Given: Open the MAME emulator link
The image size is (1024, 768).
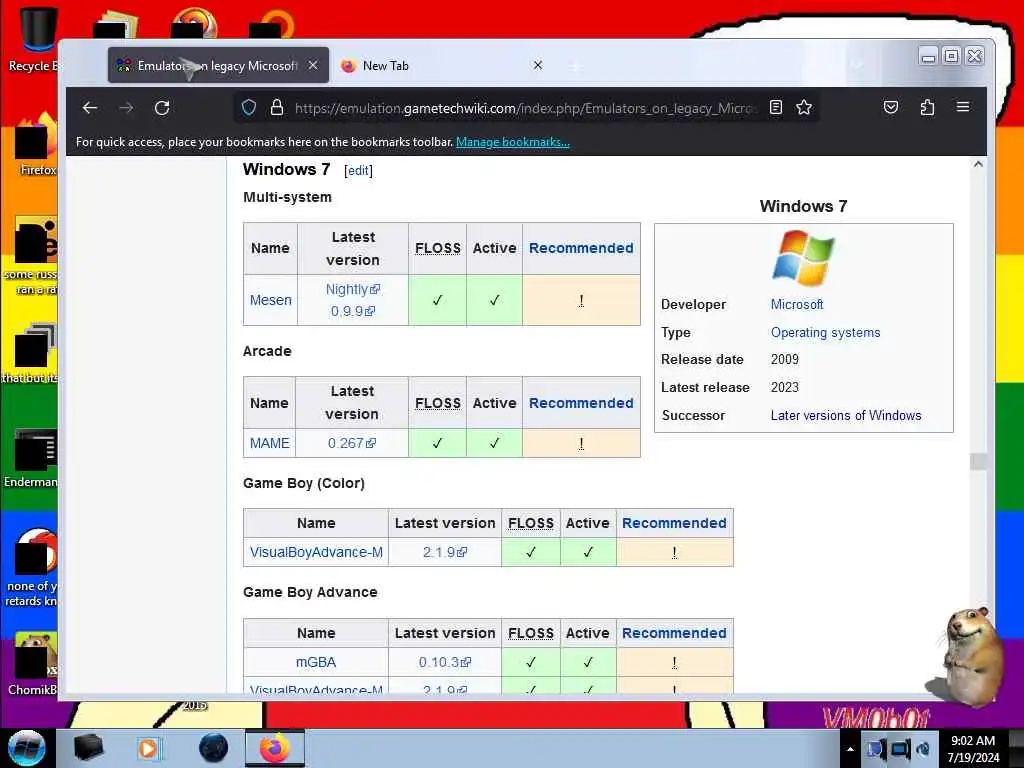Looking at the screenshot, I should coord(269,443).
